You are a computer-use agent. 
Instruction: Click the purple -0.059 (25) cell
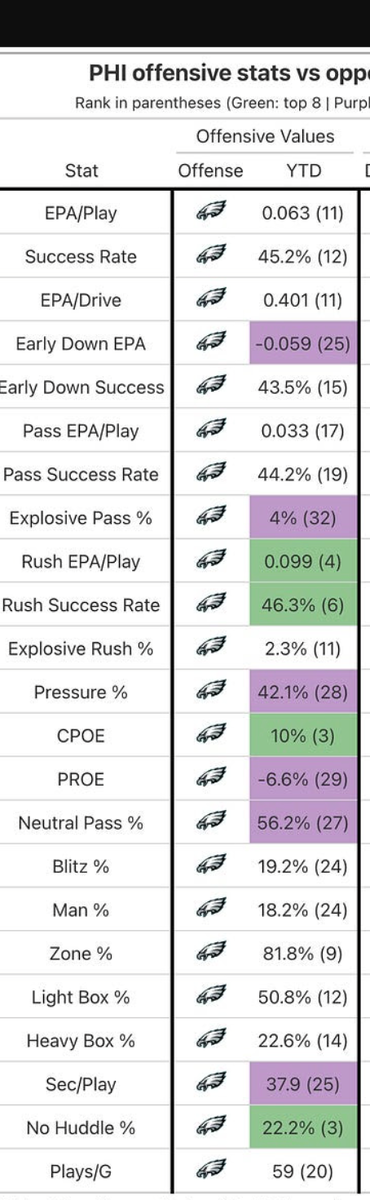(304, 343)
